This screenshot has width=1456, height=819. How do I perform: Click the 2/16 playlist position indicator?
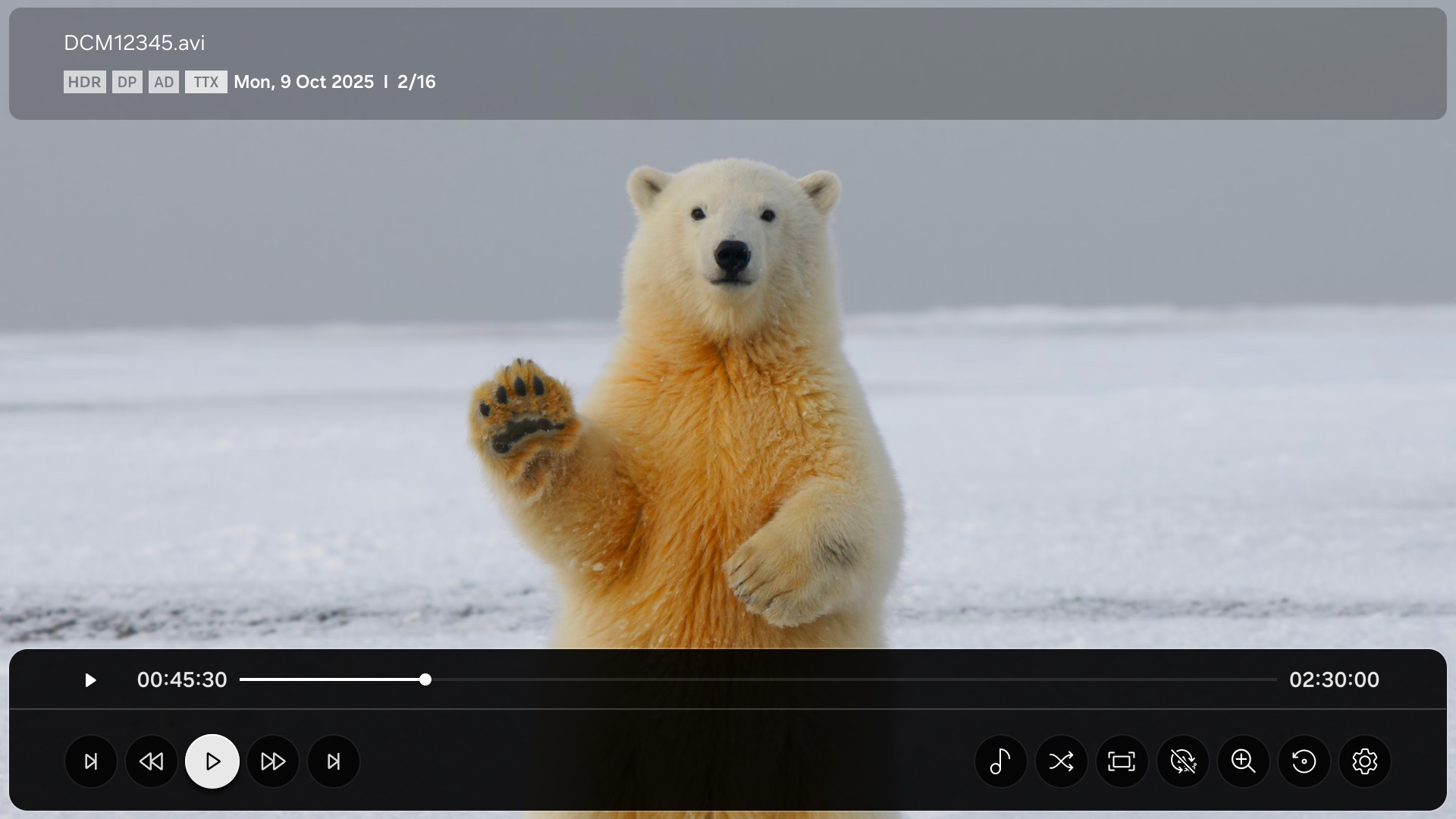click(x=416, y=82)
